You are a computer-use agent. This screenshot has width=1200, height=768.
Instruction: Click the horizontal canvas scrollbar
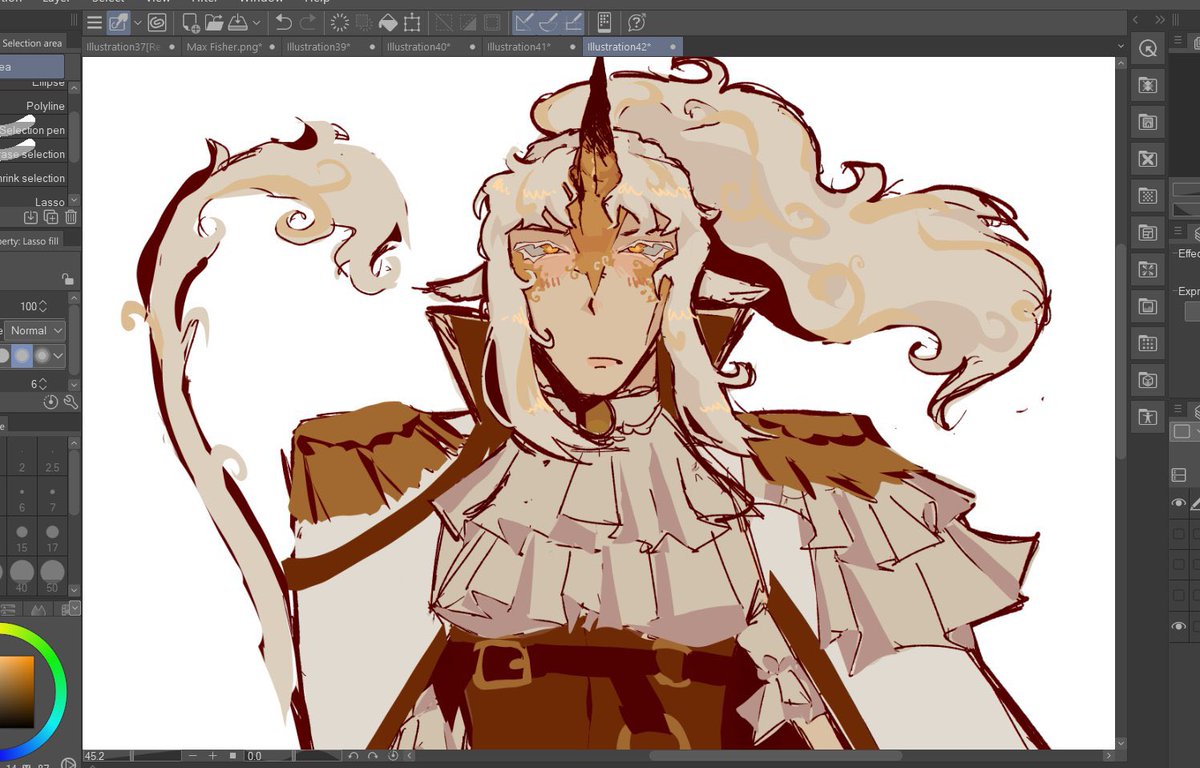(x=775, y=757)
